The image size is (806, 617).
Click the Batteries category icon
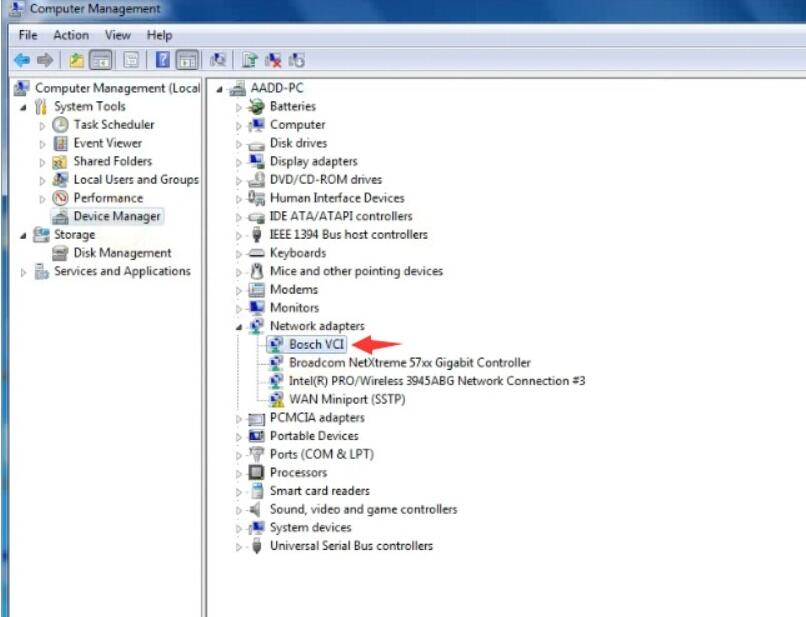[256, 106]
